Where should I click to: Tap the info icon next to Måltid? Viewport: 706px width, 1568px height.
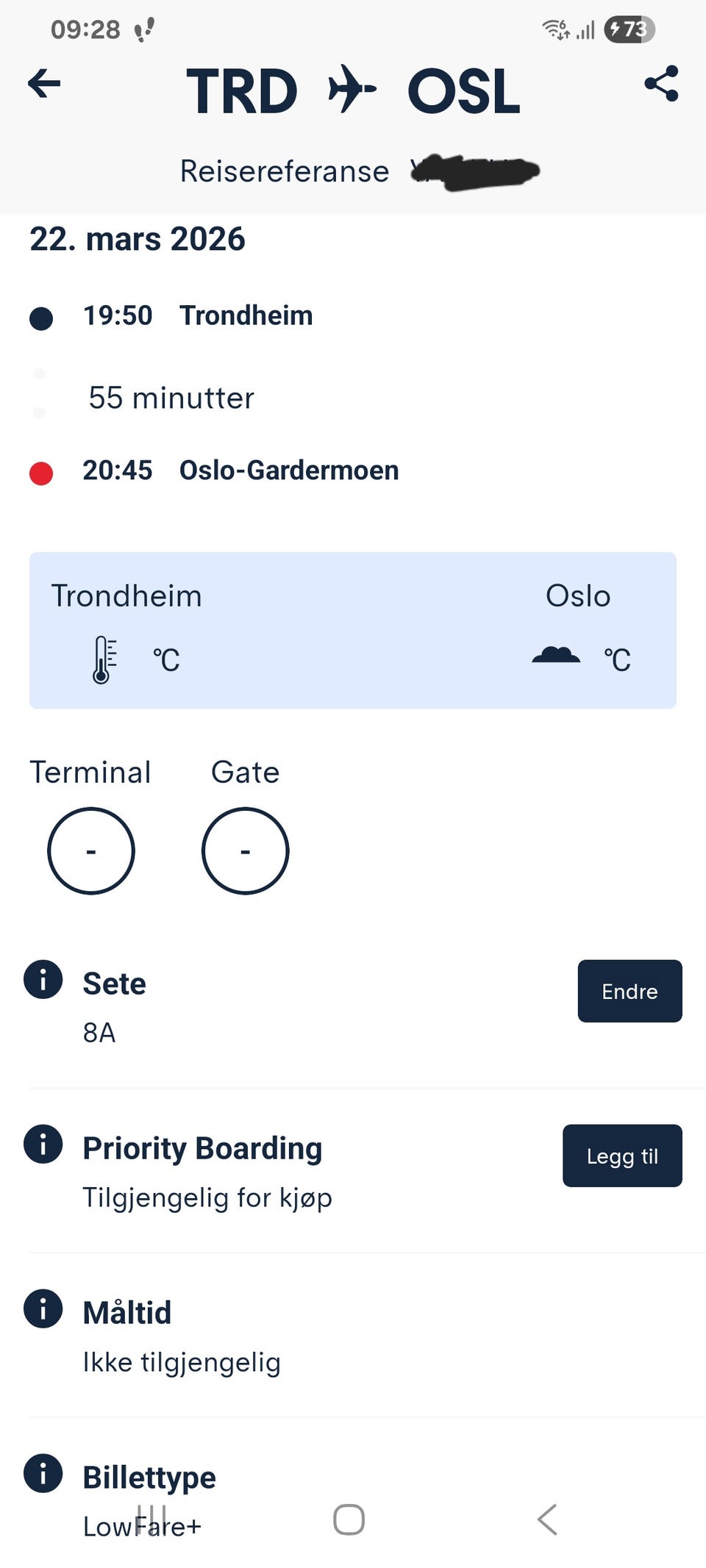[43, 1310]
